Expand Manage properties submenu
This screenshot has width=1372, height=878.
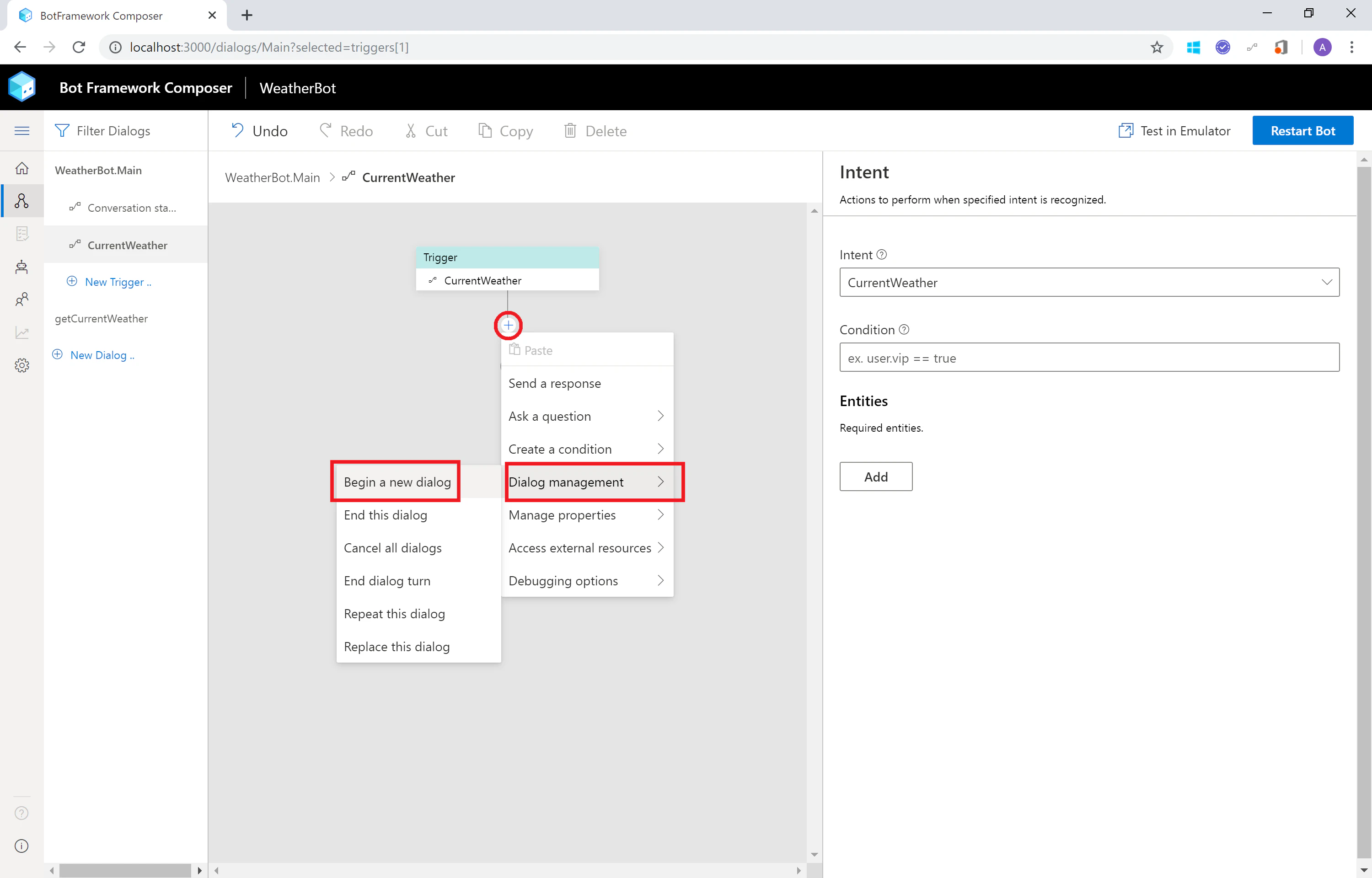[587, 515]
